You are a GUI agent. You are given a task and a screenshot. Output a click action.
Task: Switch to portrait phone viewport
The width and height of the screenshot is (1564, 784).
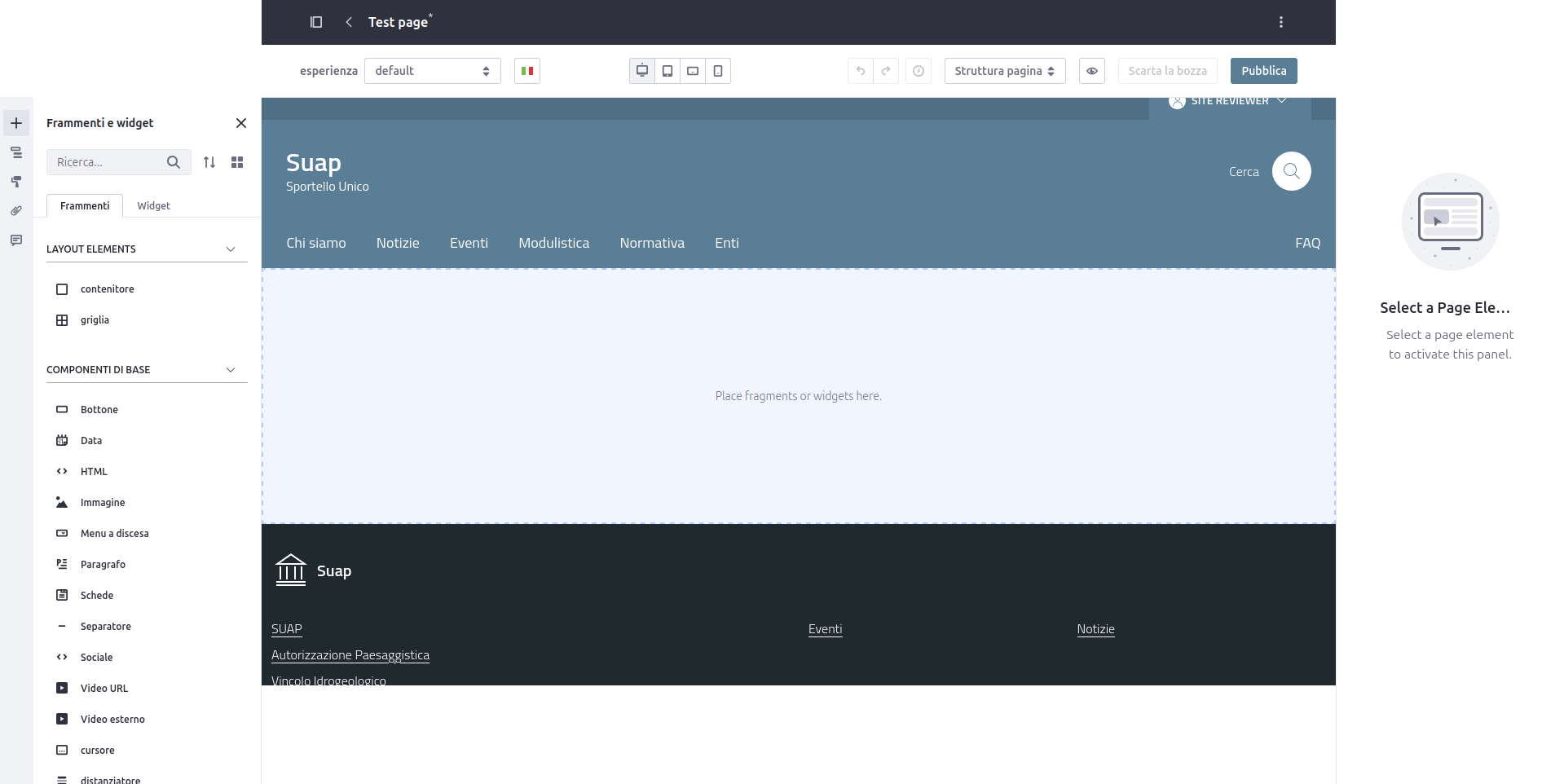point(718,71)
